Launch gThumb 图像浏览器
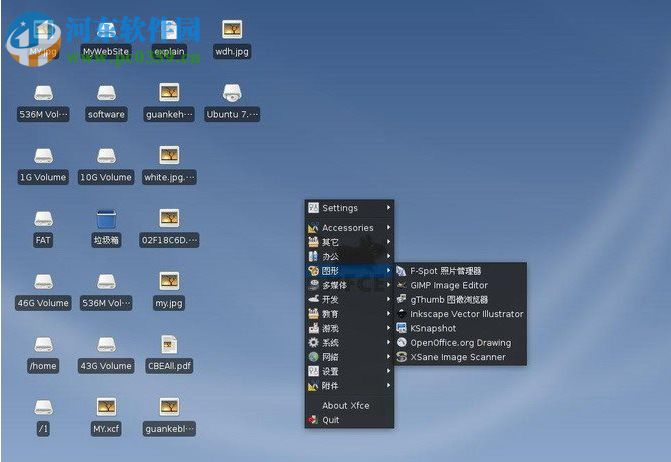Image resolution: width=671 pixels, height=462 pixels. [x=460, y=299]
